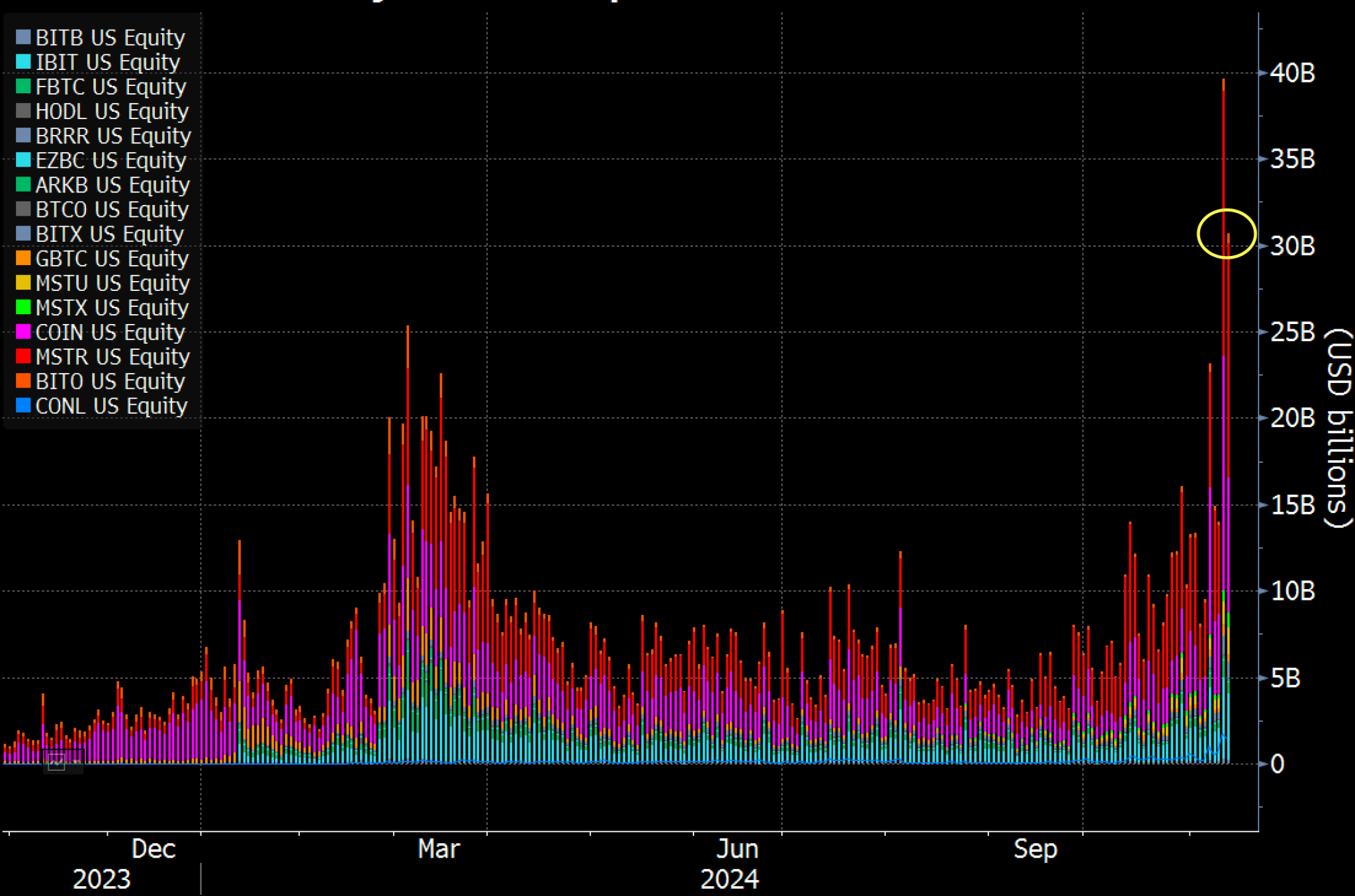1355x896 pixels.
Task: Select the 'EZBC US Equity' legend label
Action: (x=111, y=161)
